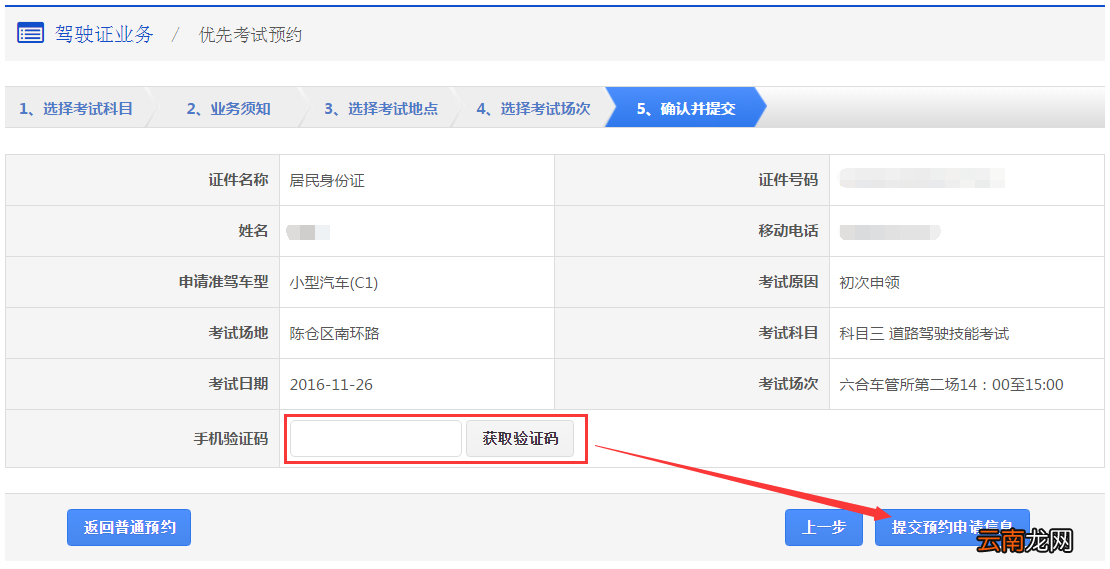Select step 3、选择考试地点
Image resolution: width=1110 pixels, height=569 pixels.
[x=380, y=109]
